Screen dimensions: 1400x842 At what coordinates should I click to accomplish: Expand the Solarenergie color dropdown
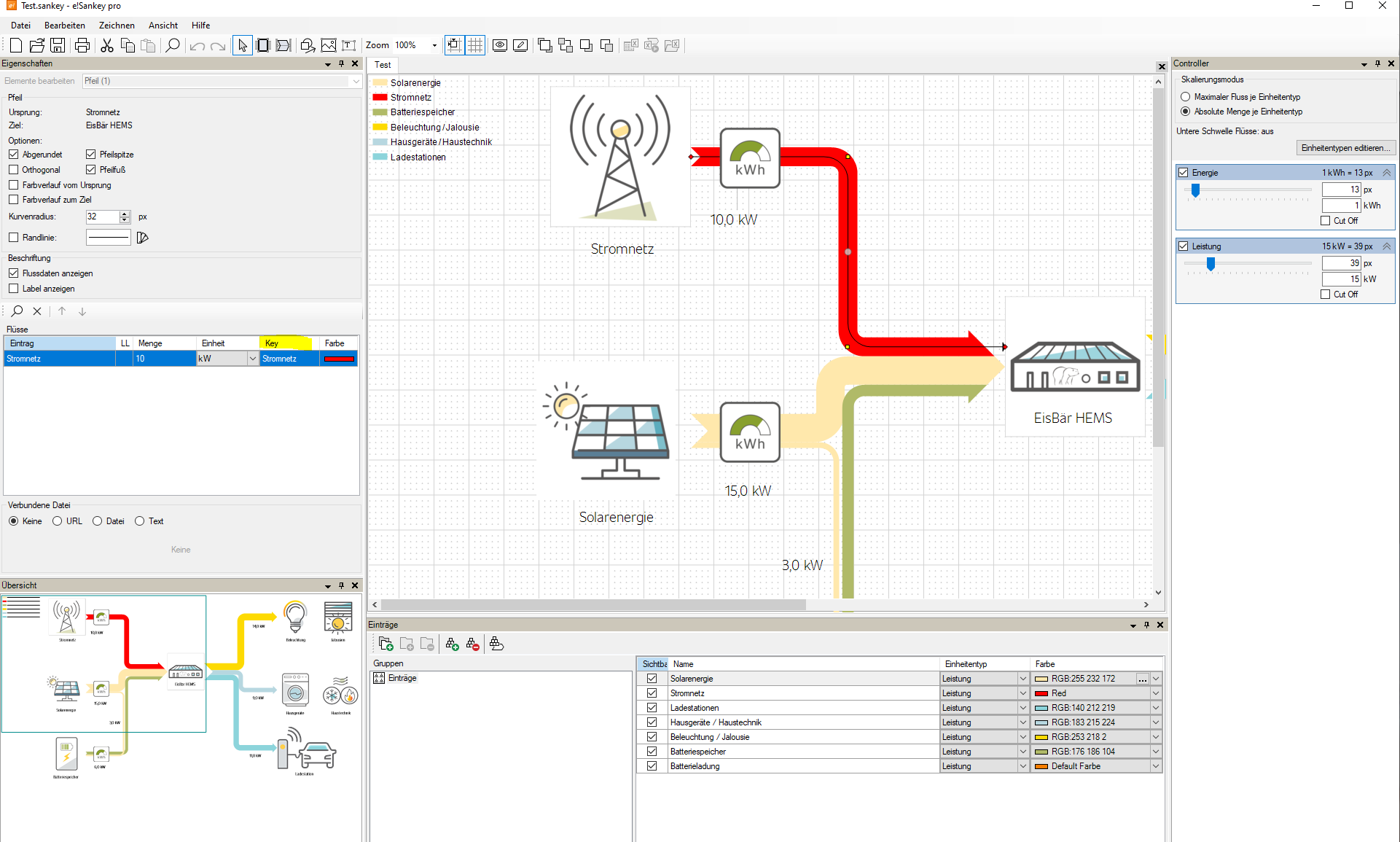1156,679
